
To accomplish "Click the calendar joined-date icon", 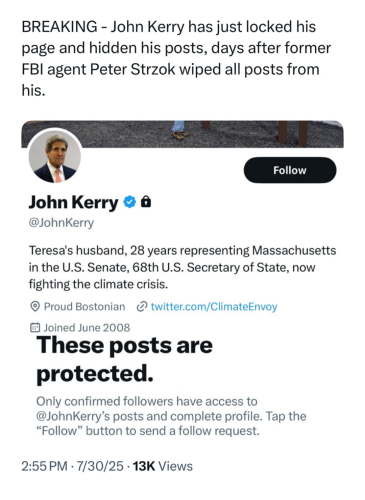I will [x=35, y=327].
